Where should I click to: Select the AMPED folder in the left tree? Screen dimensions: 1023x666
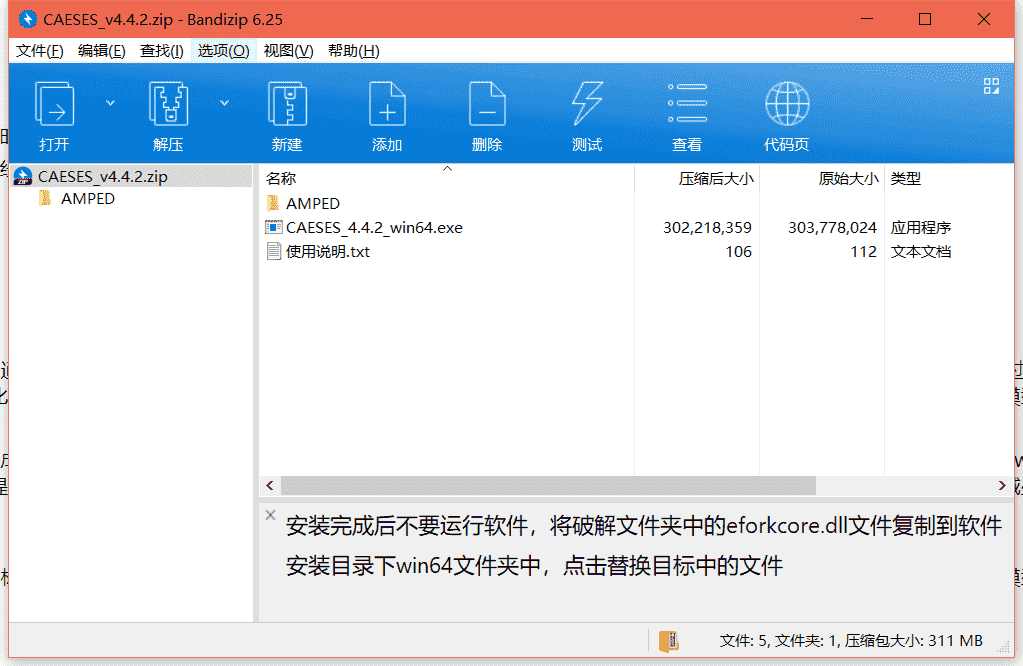[x=87, y=199]
